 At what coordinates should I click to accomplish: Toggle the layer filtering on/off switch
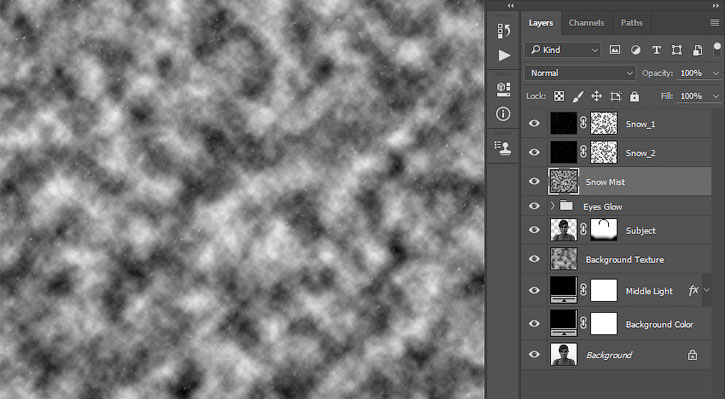(717, 49)
